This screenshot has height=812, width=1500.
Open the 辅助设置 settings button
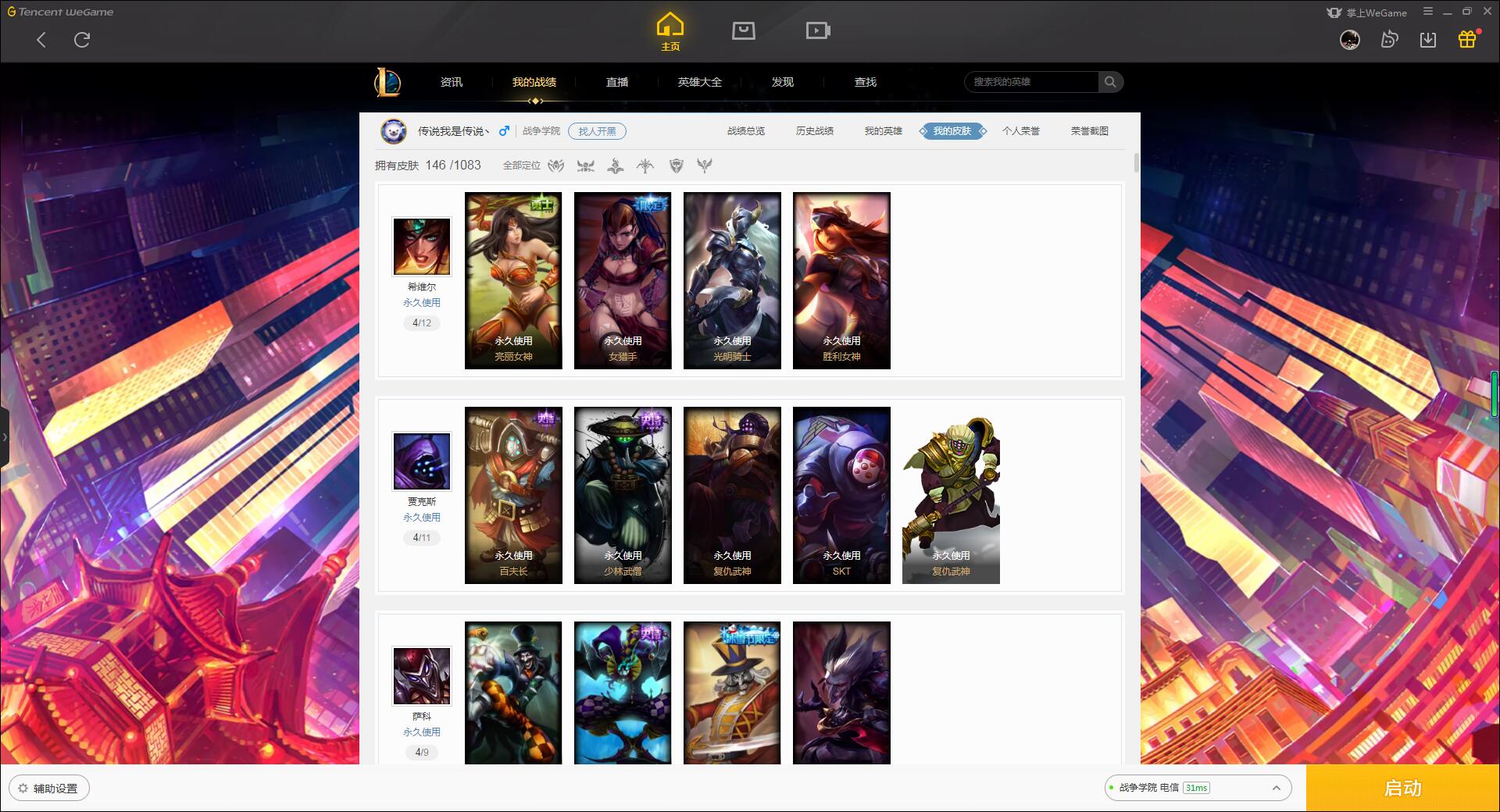click(48, 788)
